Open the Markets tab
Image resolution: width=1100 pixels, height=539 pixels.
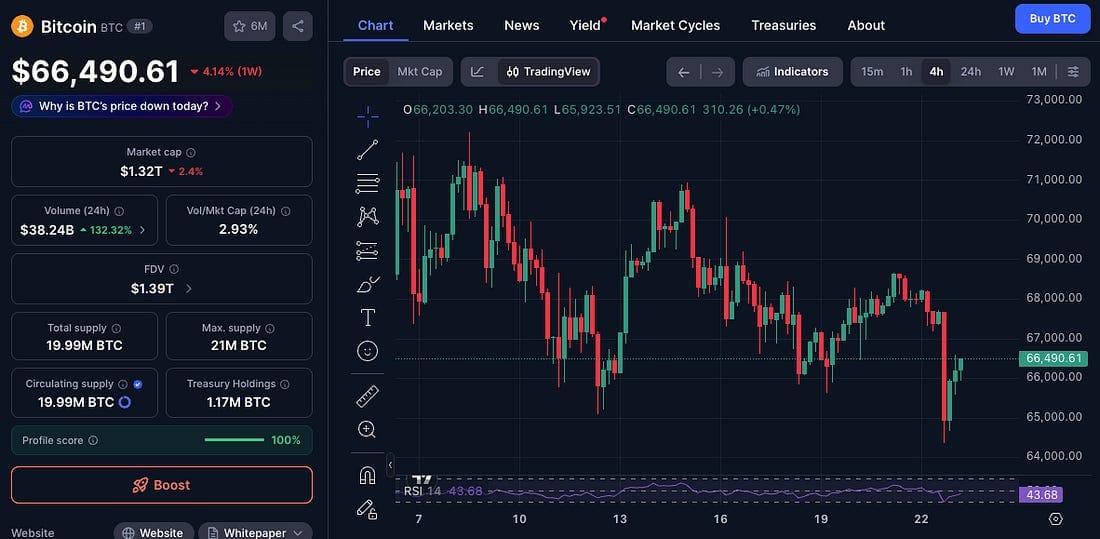(x=448, y=25)
